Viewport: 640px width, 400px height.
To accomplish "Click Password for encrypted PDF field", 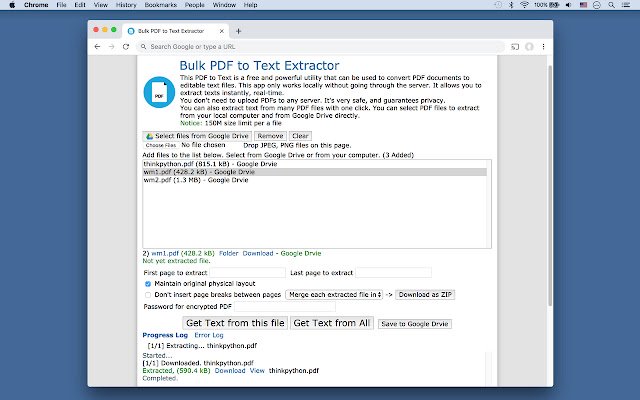I will click(285, 307).
